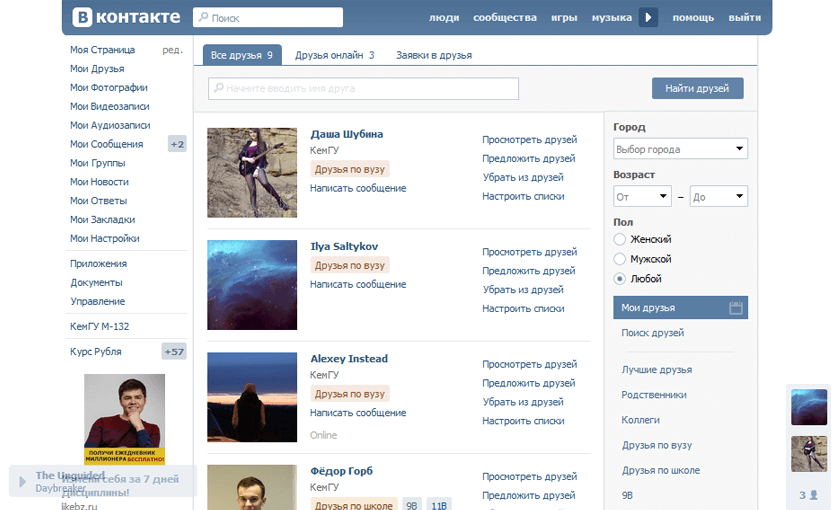
Task: Select the Мужской gender radio button
Action: tap(620, 259)
